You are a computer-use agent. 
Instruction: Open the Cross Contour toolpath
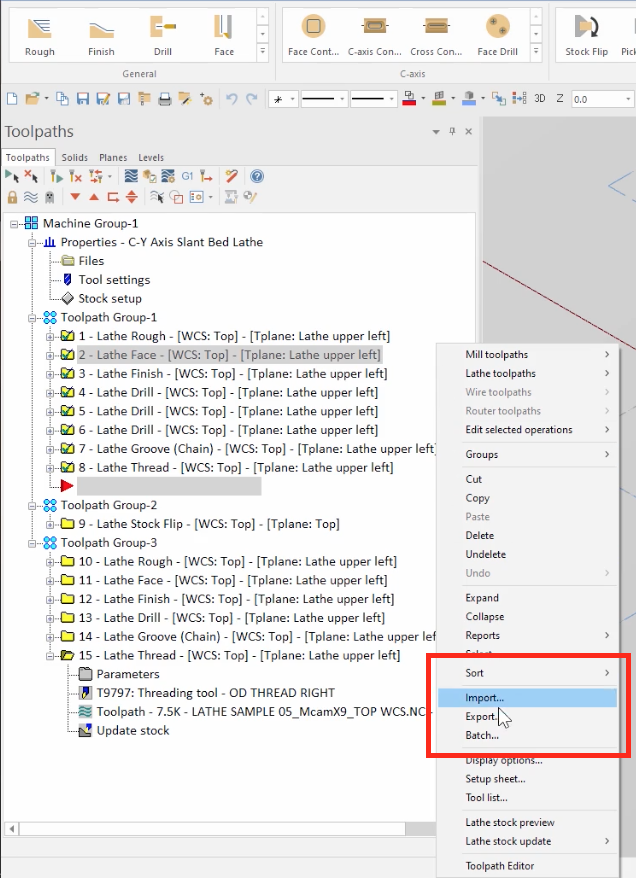point(436,36)
